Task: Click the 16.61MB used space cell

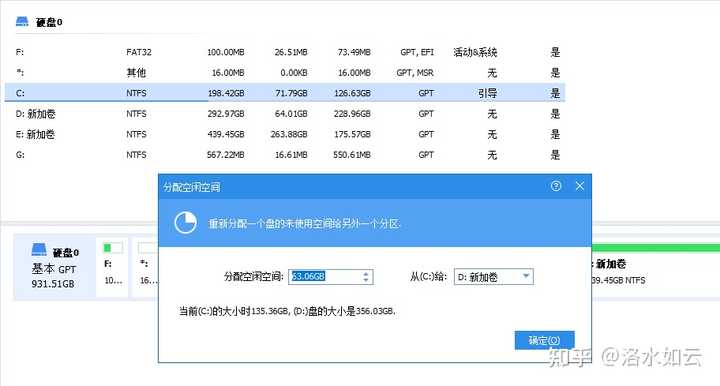Action: (291, 155)
